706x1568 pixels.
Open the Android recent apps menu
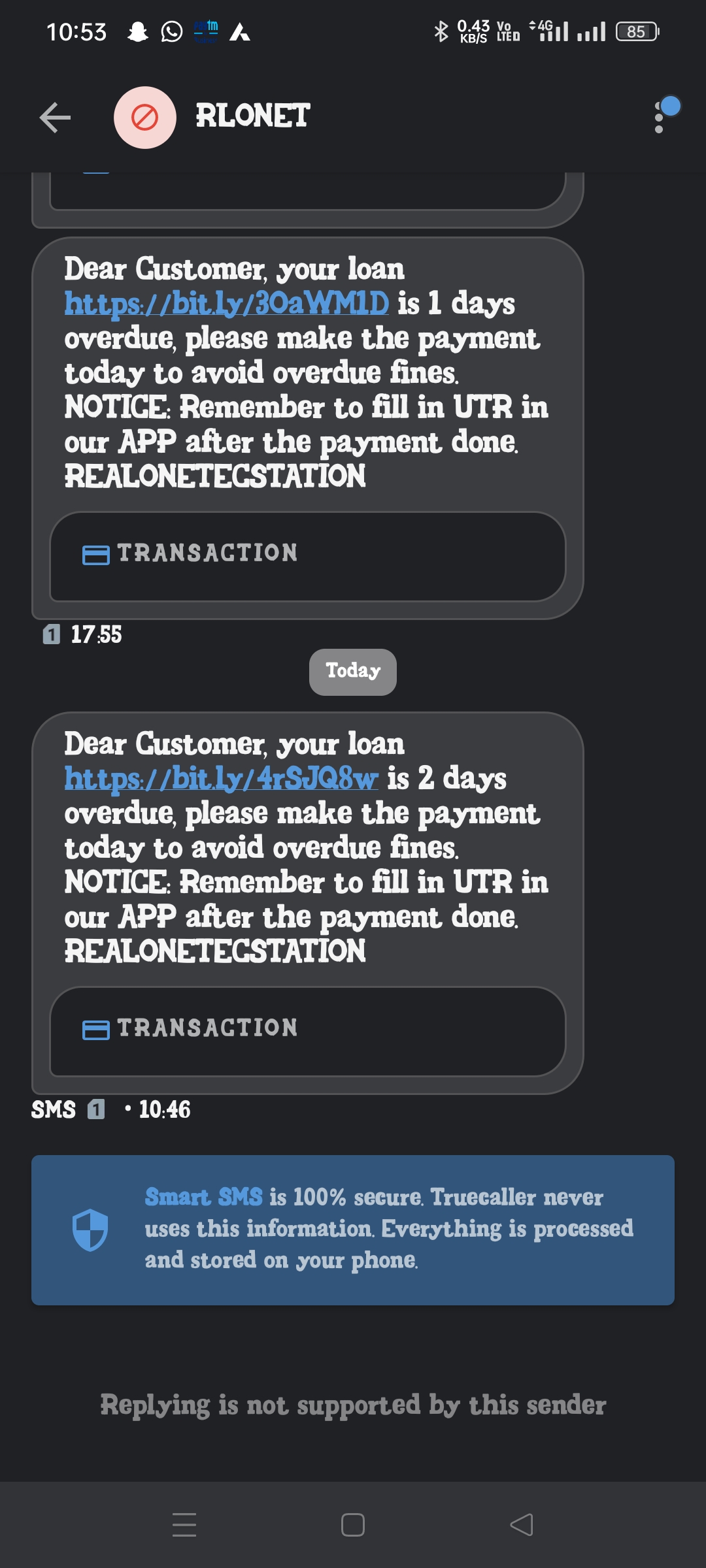184,1525
